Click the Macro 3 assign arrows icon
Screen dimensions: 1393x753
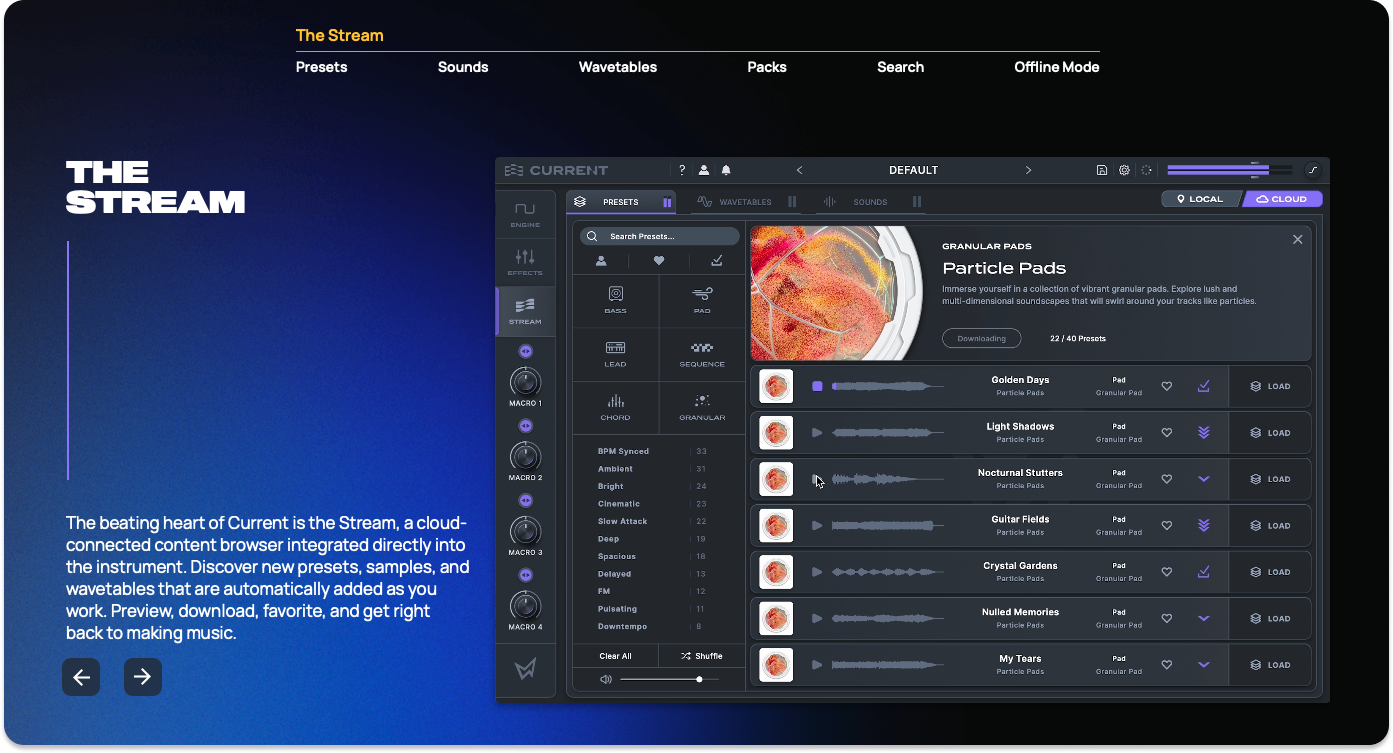(x=525, y=500)
